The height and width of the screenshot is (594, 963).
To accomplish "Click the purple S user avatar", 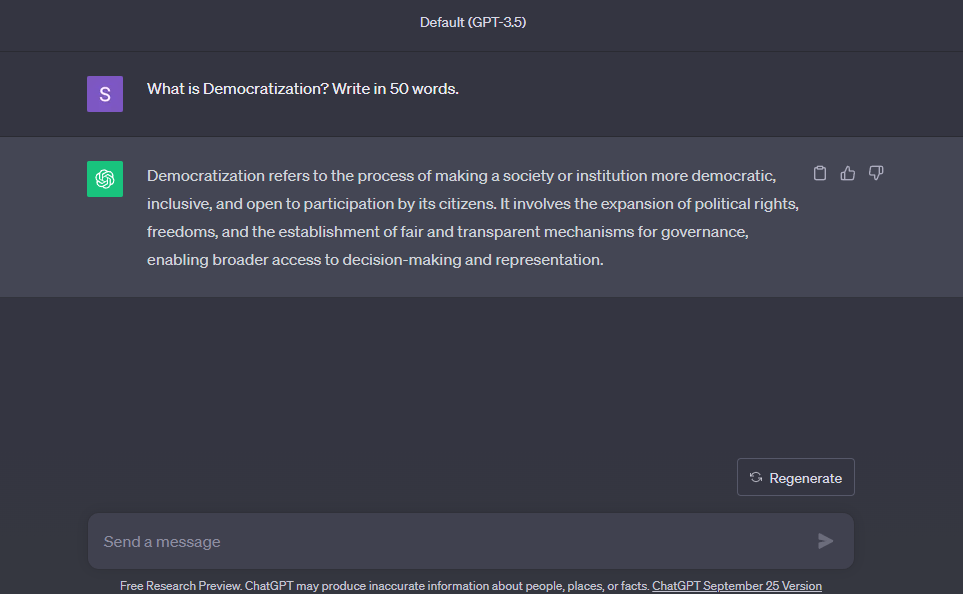I will (x=105, y=94).
